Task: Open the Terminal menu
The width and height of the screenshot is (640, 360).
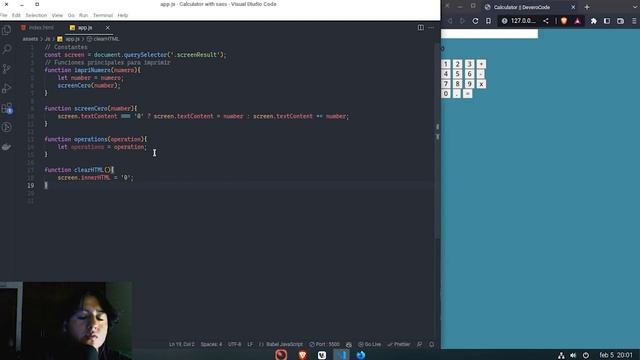Action: tap(103, 15)
